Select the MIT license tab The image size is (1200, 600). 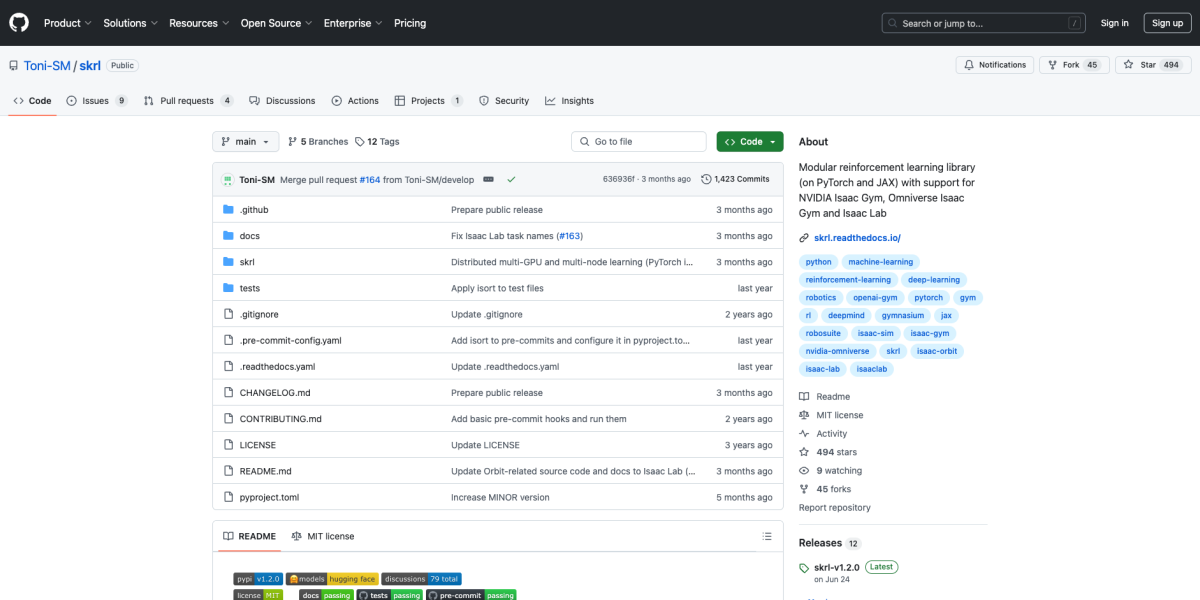[x=322, y=536]
